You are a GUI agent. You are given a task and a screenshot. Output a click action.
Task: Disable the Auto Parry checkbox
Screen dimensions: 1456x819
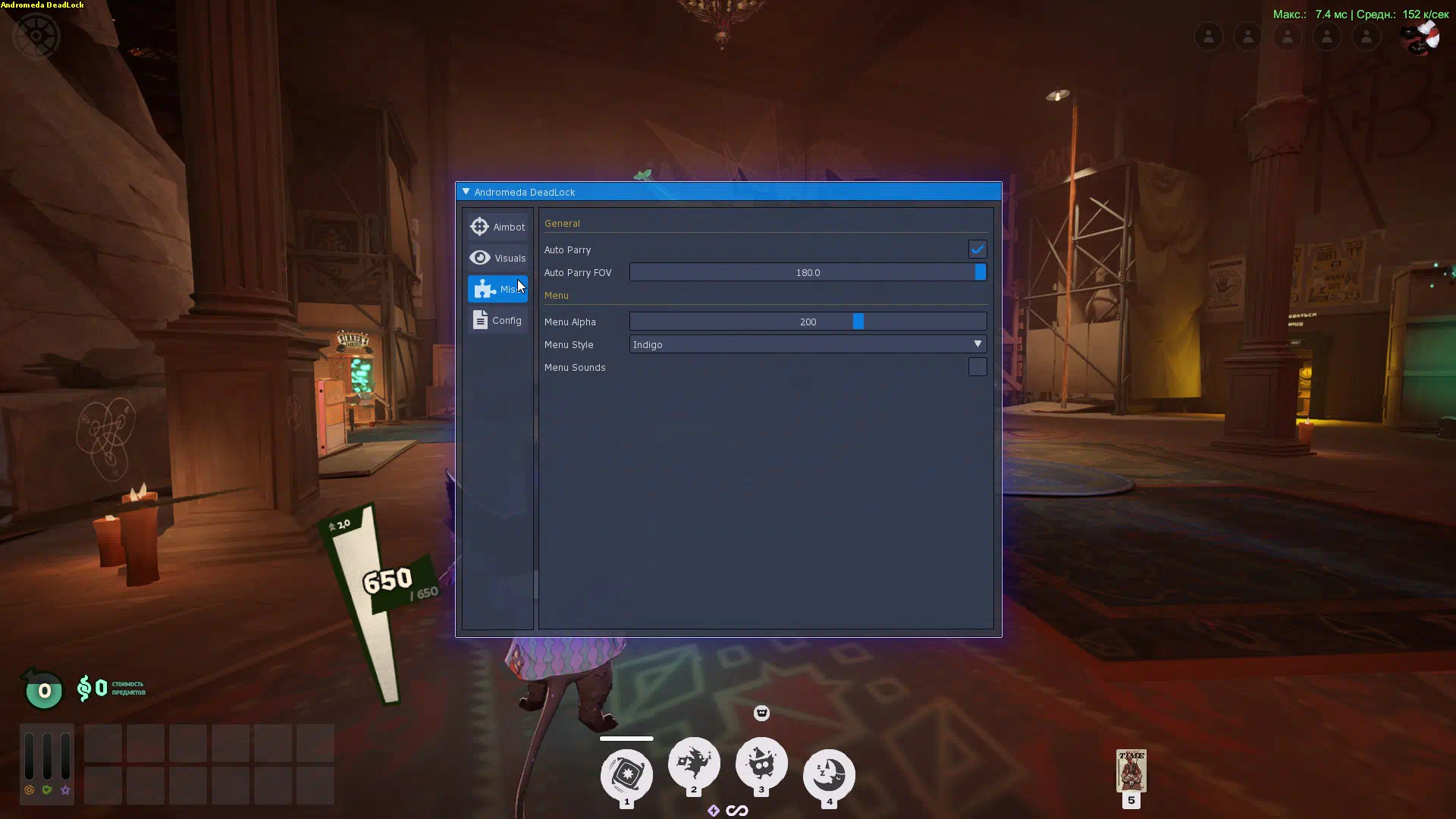click(x=977, y=249)
